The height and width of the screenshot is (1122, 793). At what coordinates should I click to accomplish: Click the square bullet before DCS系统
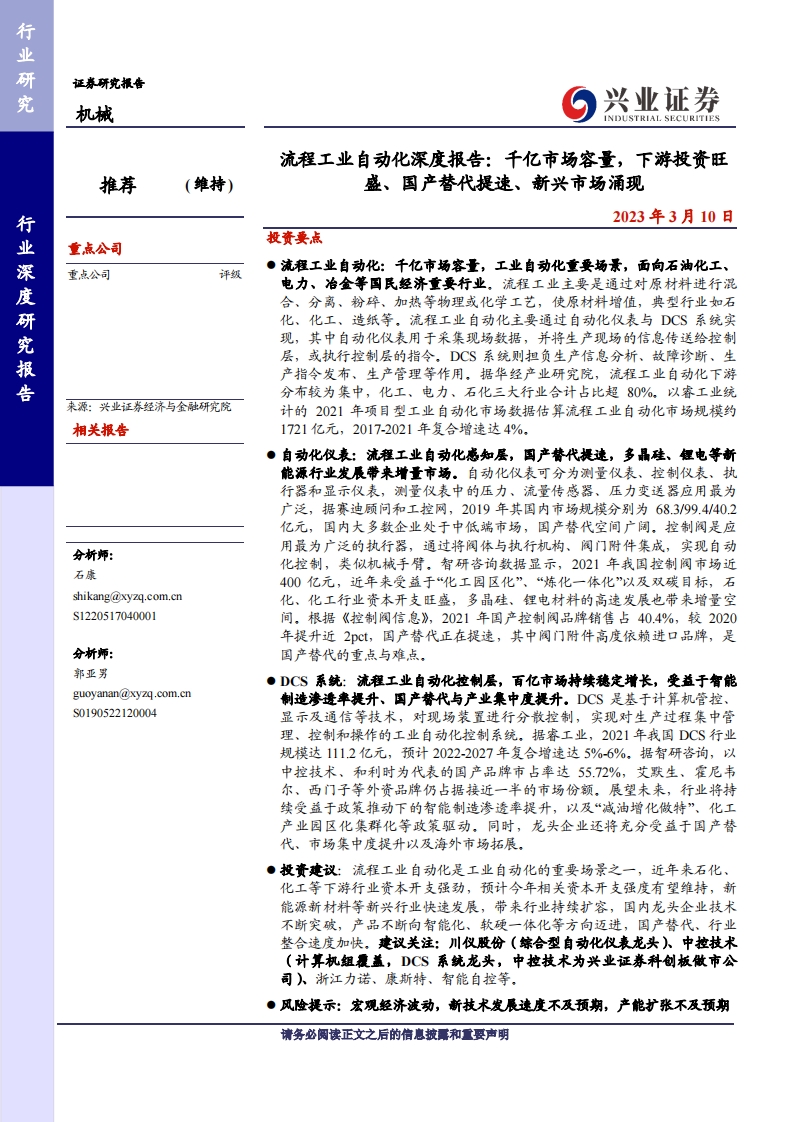click(272, 680)
